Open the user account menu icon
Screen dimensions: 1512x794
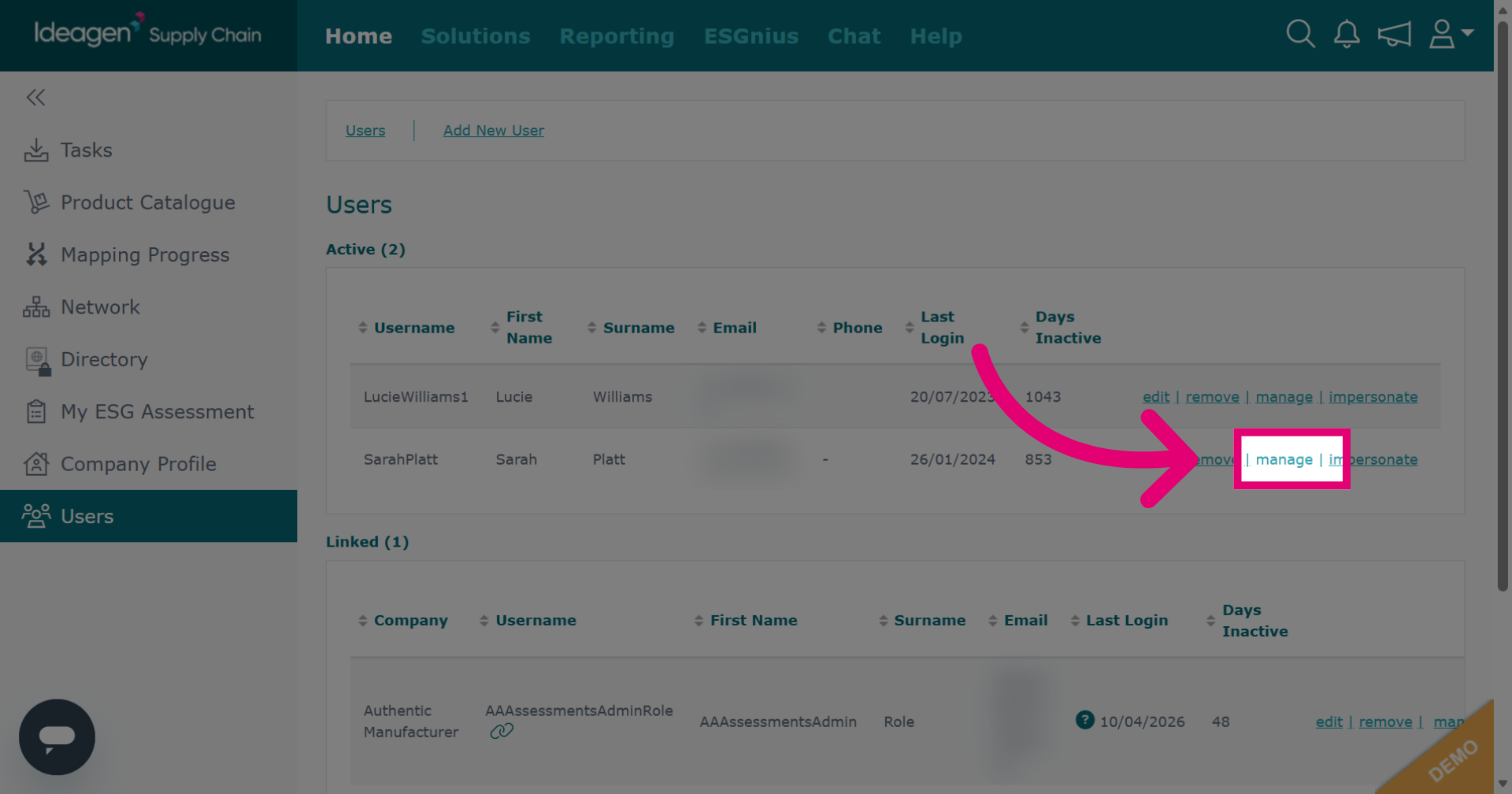coord(1451,34)
